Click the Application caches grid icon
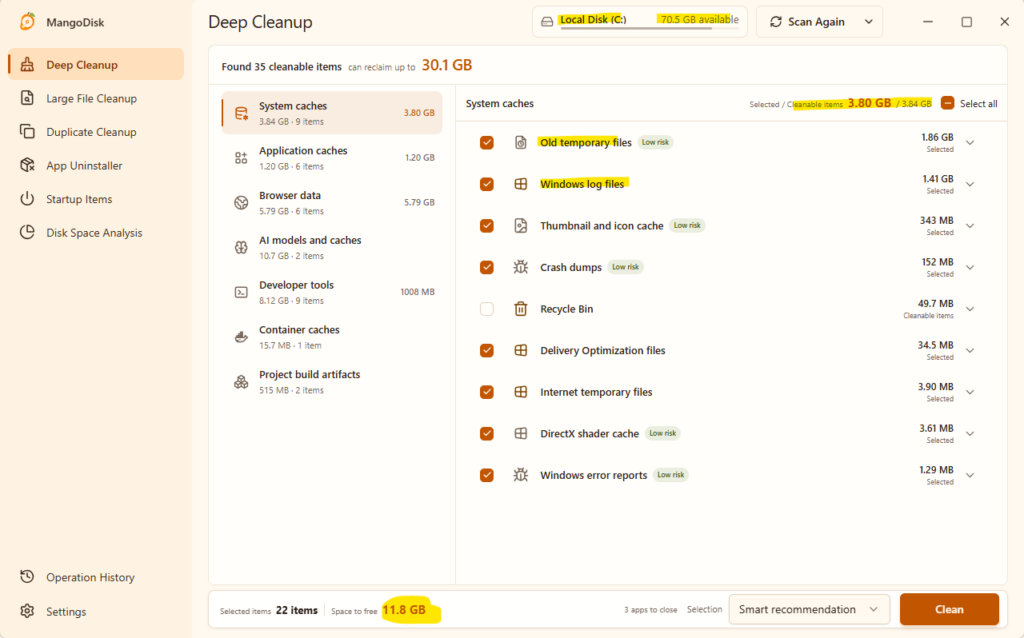This screenshot has height=638, width=1024. (241, 158)
